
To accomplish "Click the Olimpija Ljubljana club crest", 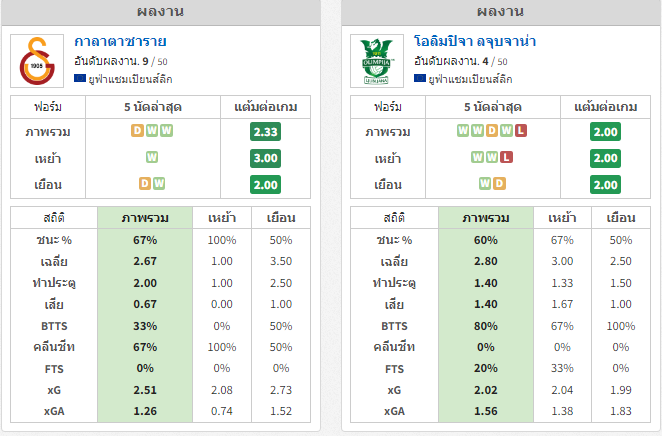I will tap(377, 61).
